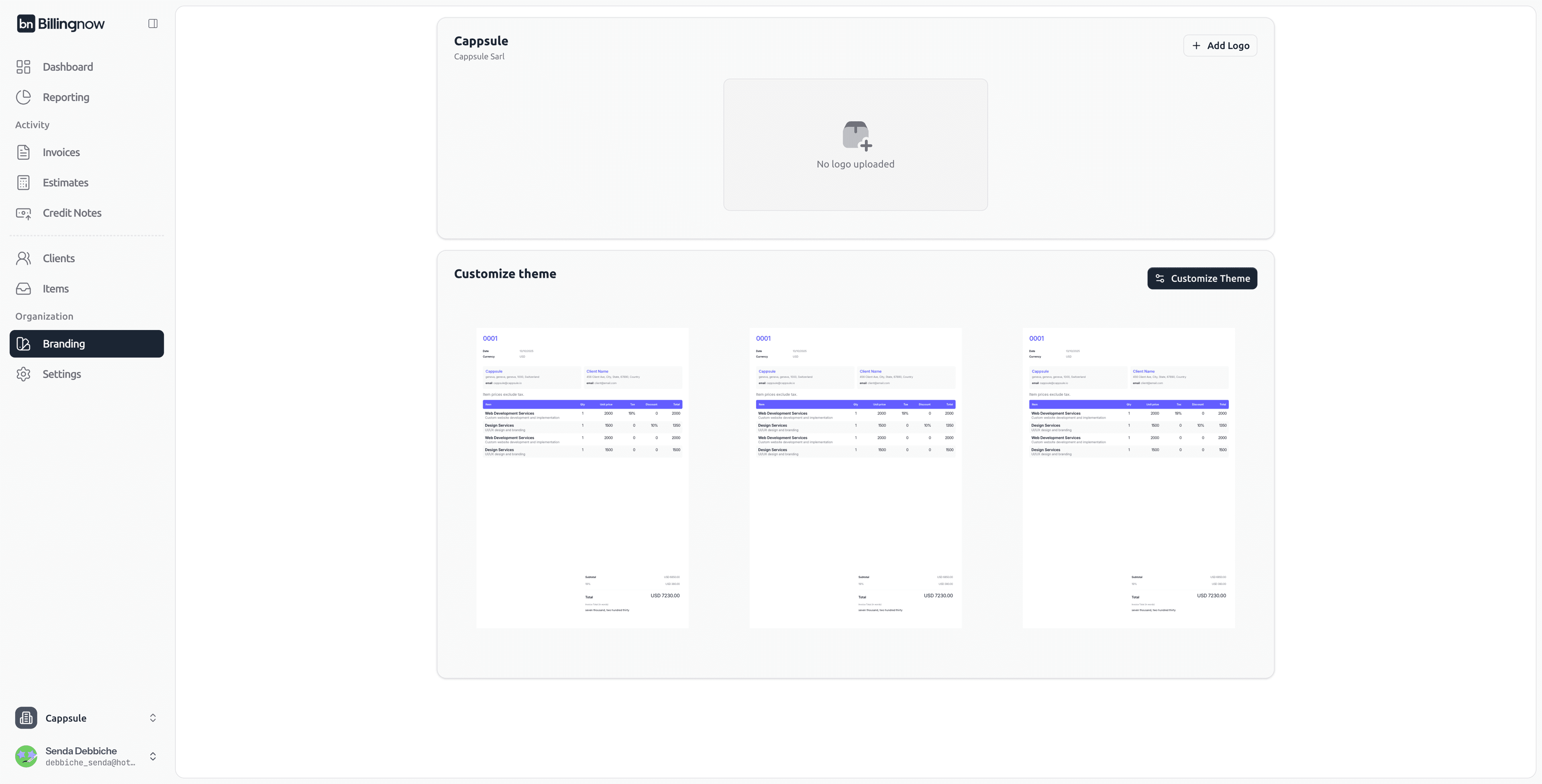This screenshot has width=1542, height=784.
Task: Open the Reporting pie chart icon
Action: tap(23, 97)
